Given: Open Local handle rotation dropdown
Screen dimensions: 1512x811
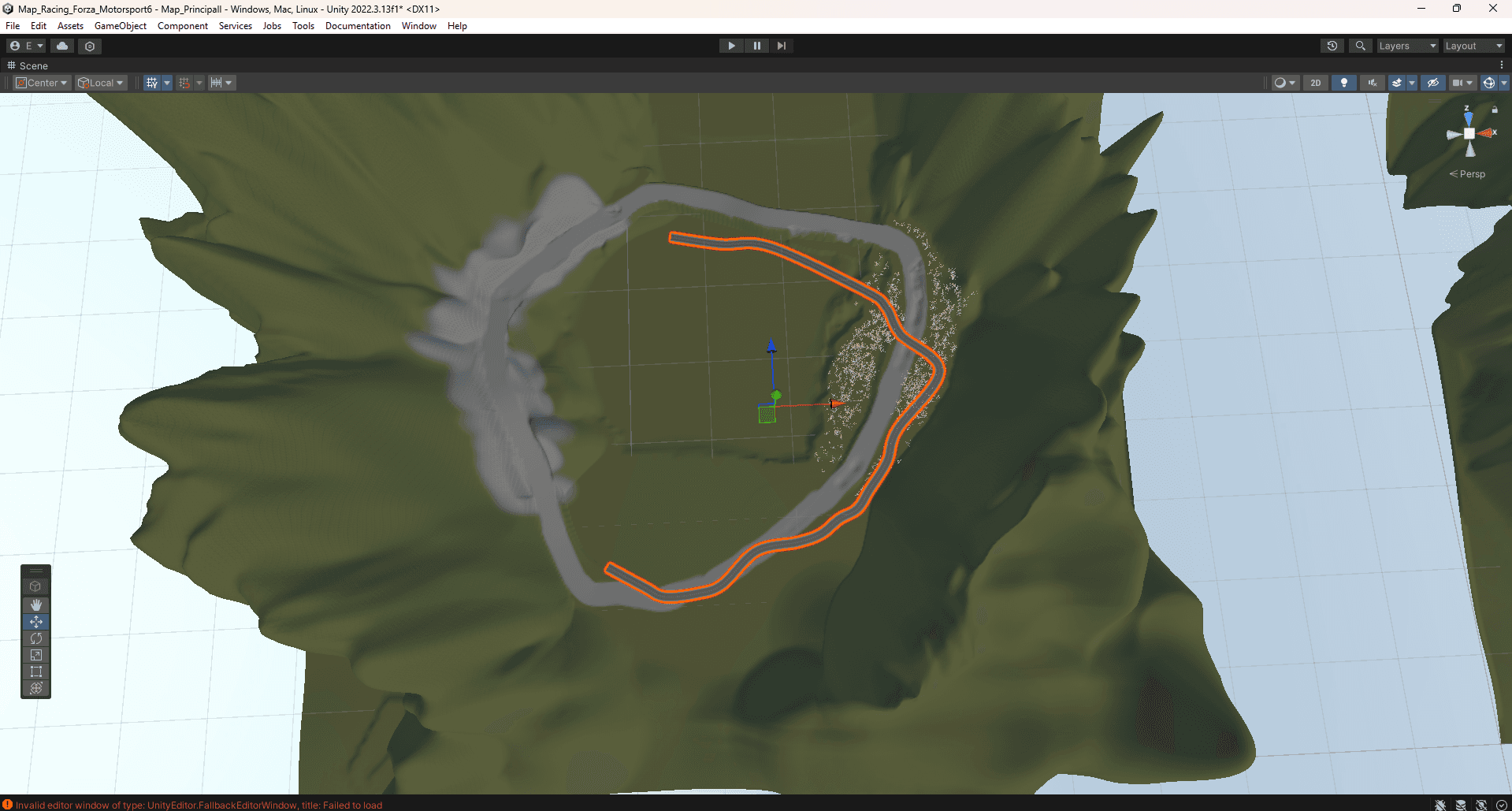Looking at the screenshot, I should point(101,83).
